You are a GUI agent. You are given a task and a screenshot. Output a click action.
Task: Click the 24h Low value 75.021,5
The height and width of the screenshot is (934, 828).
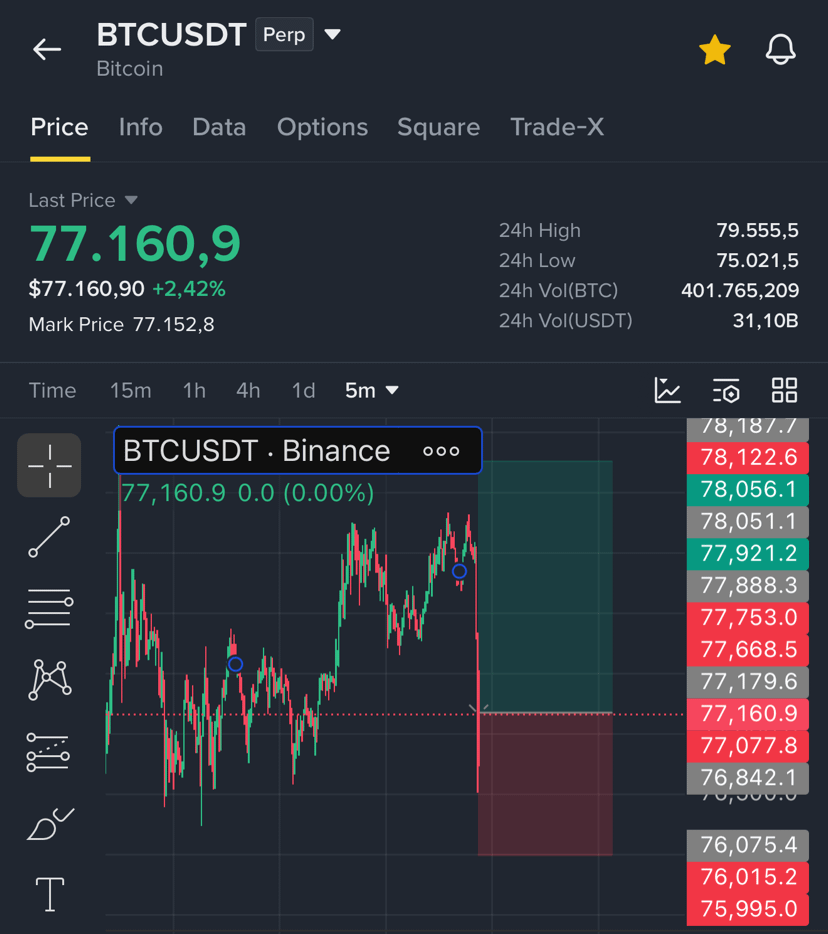pos(757,260)
